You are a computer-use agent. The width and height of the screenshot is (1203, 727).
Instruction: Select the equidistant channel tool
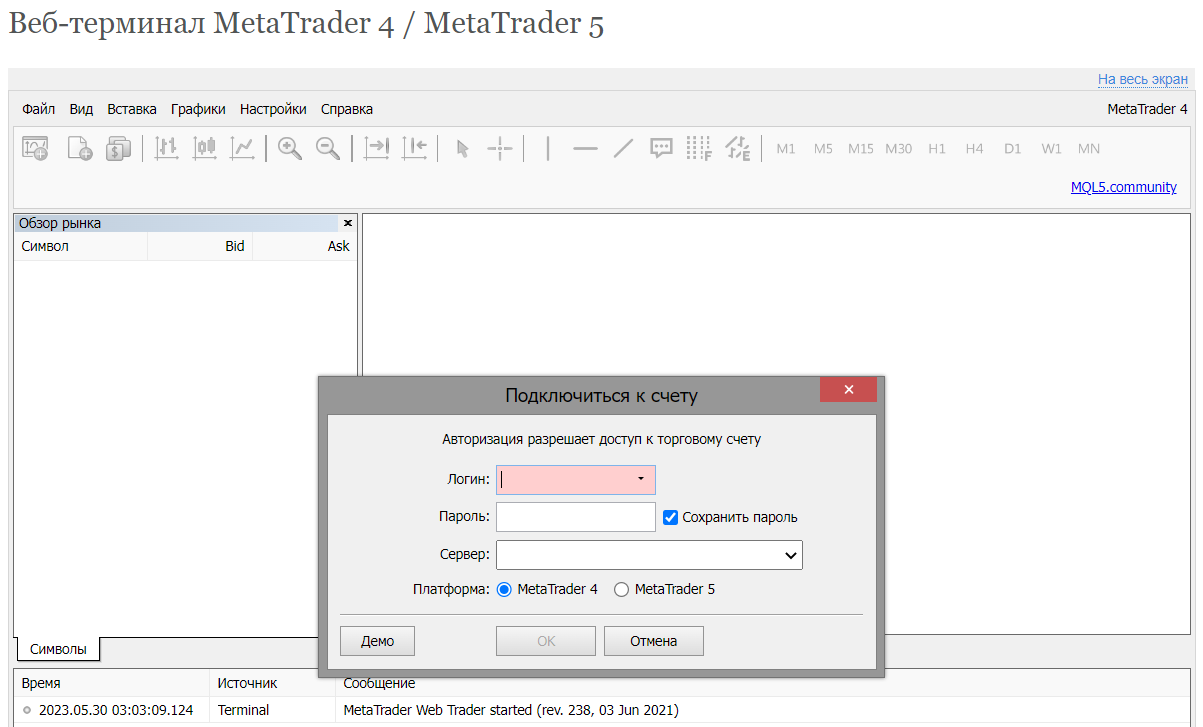tap(737, 148)
